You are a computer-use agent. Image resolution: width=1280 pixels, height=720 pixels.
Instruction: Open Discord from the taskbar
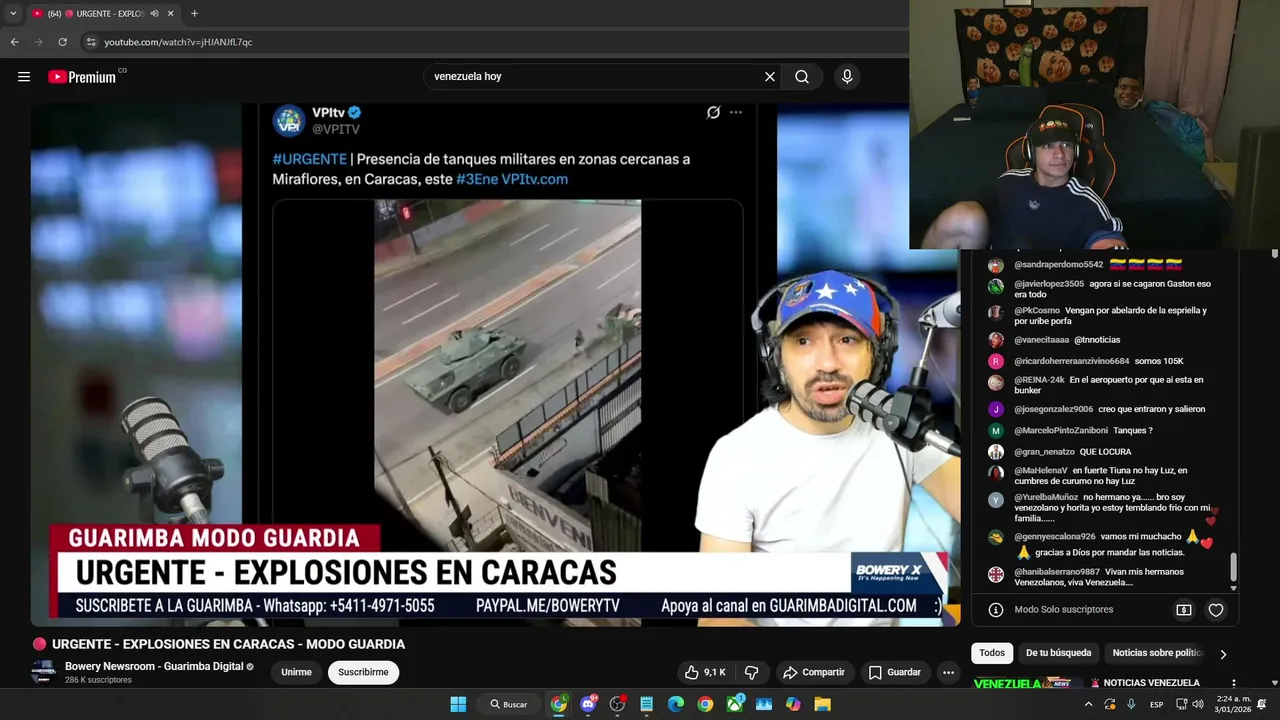(x=588, y=704)
